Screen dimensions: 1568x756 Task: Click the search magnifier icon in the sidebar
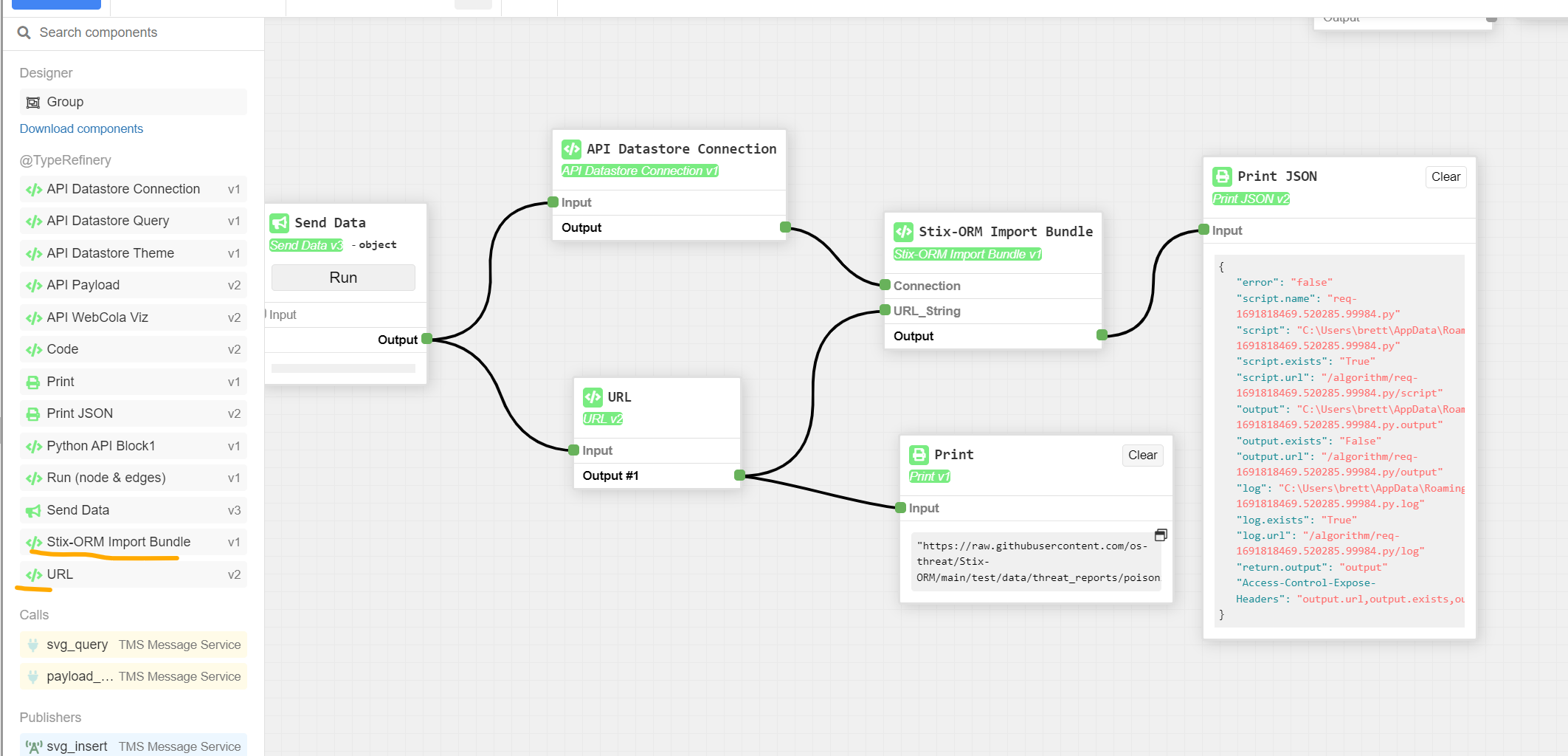[24, 32]
